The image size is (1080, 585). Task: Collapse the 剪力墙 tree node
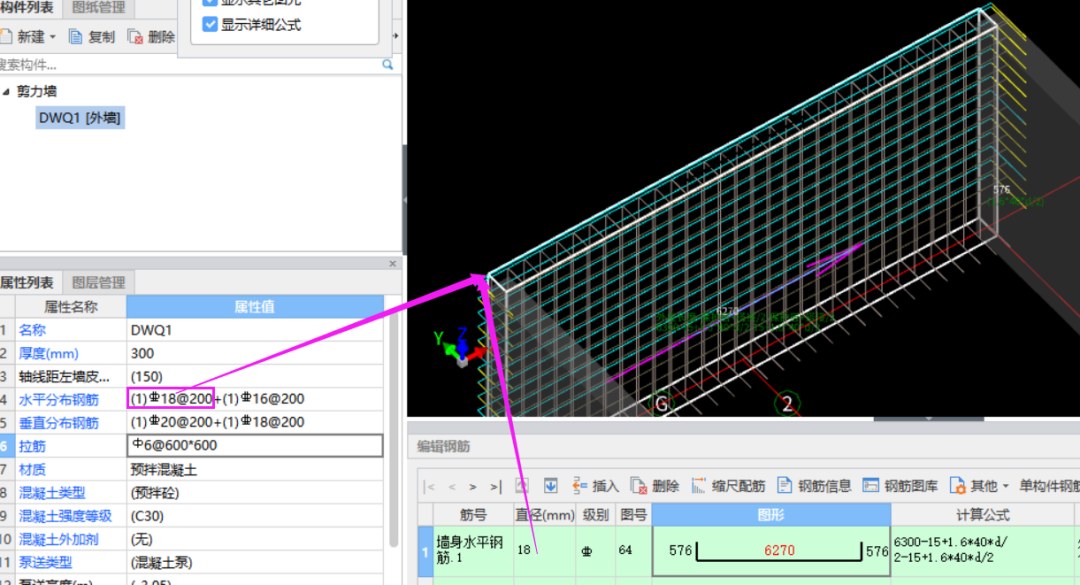pos(6,91)
